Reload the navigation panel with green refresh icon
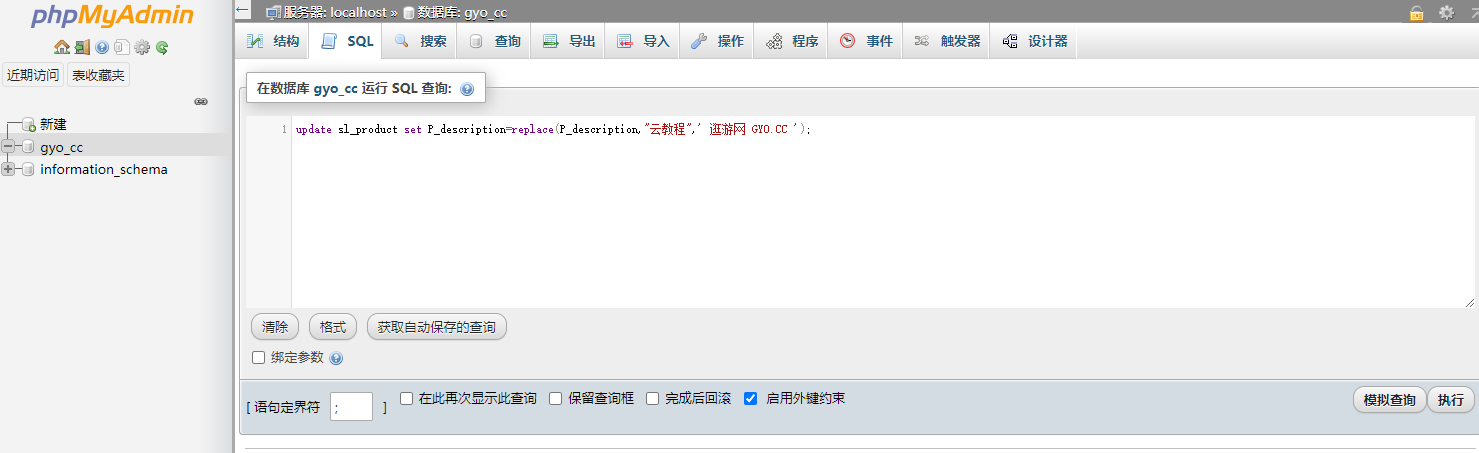 click(162, 47)
